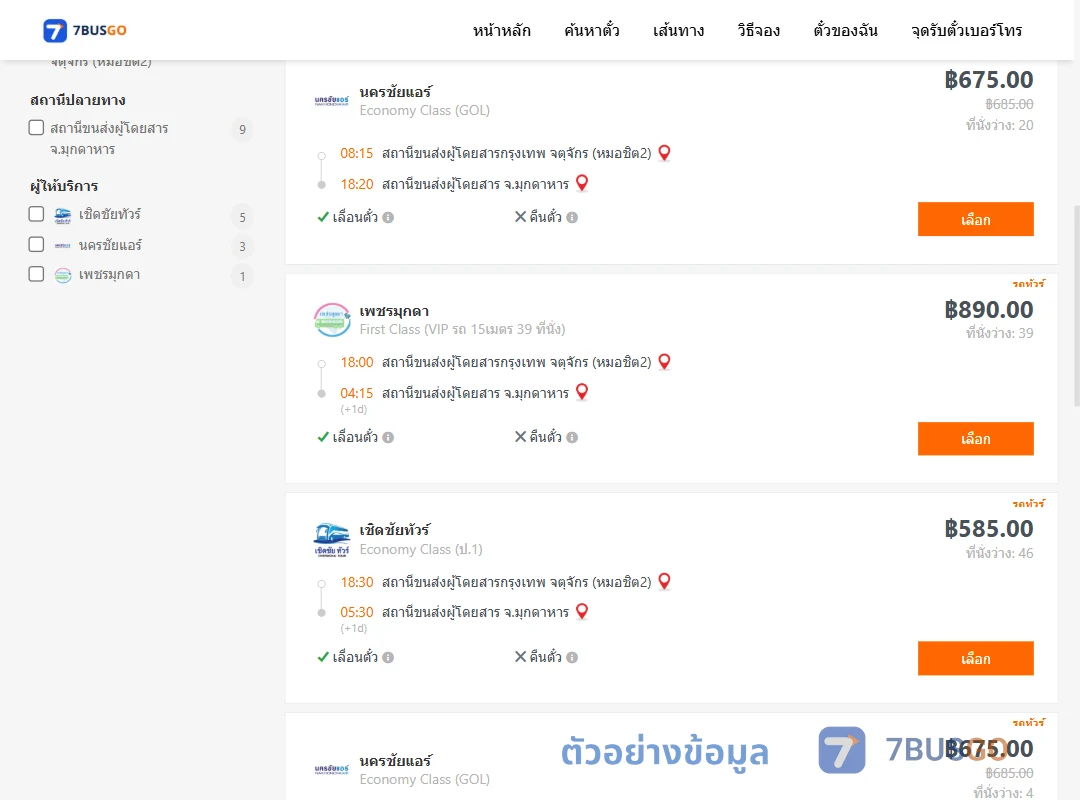Viewport: 1080px width, 800px height.
Task: Check the สถานีขนส่งผู้โดยสาร จ.มุกดาหาร destination filter
Action: (37, 127)
